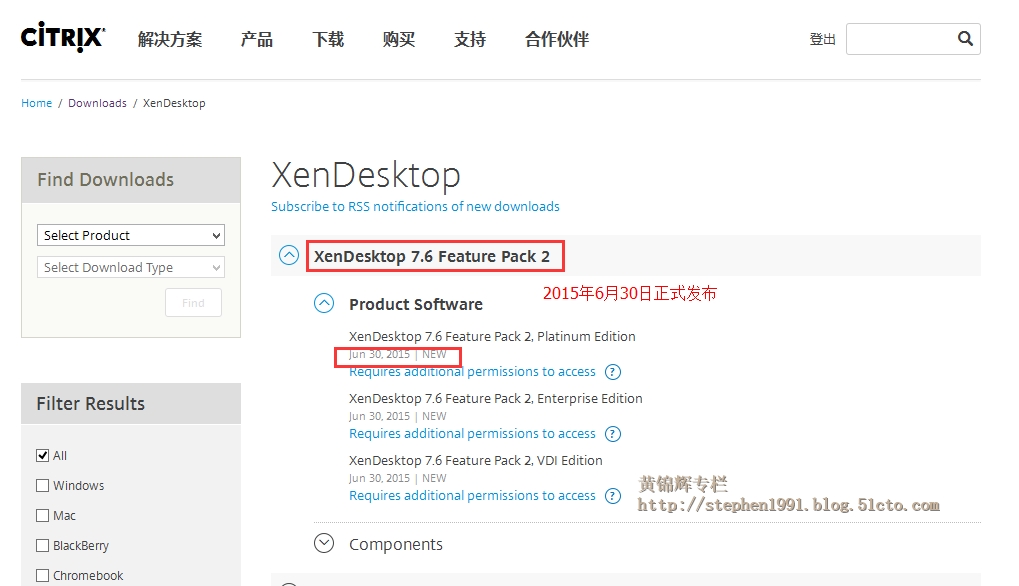
Task: Collapse XenDesktop 7.6 Feature Pack 2 section
Action: pos(289,255)
